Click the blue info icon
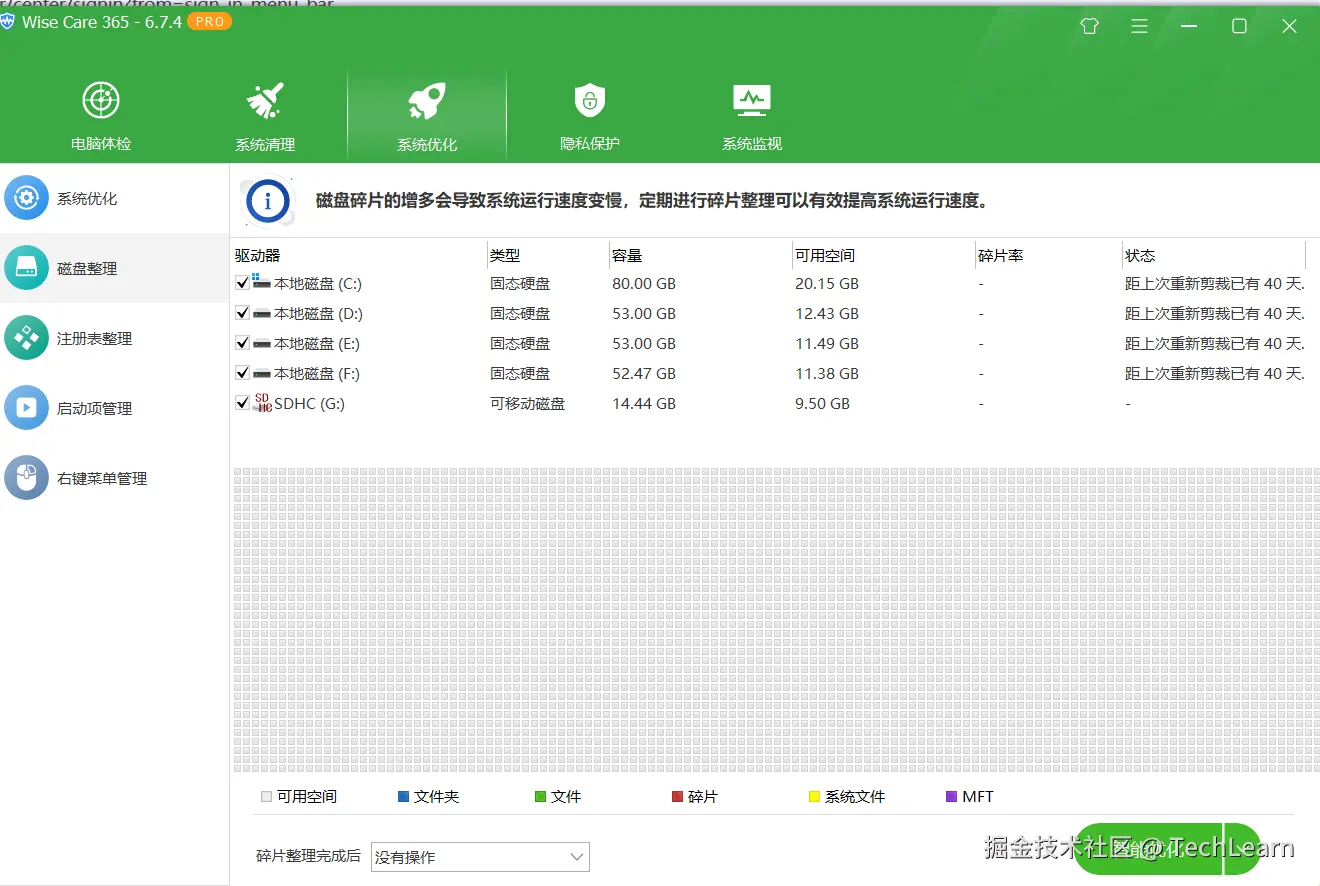1320x886 pixels. [x=267, y=201]
